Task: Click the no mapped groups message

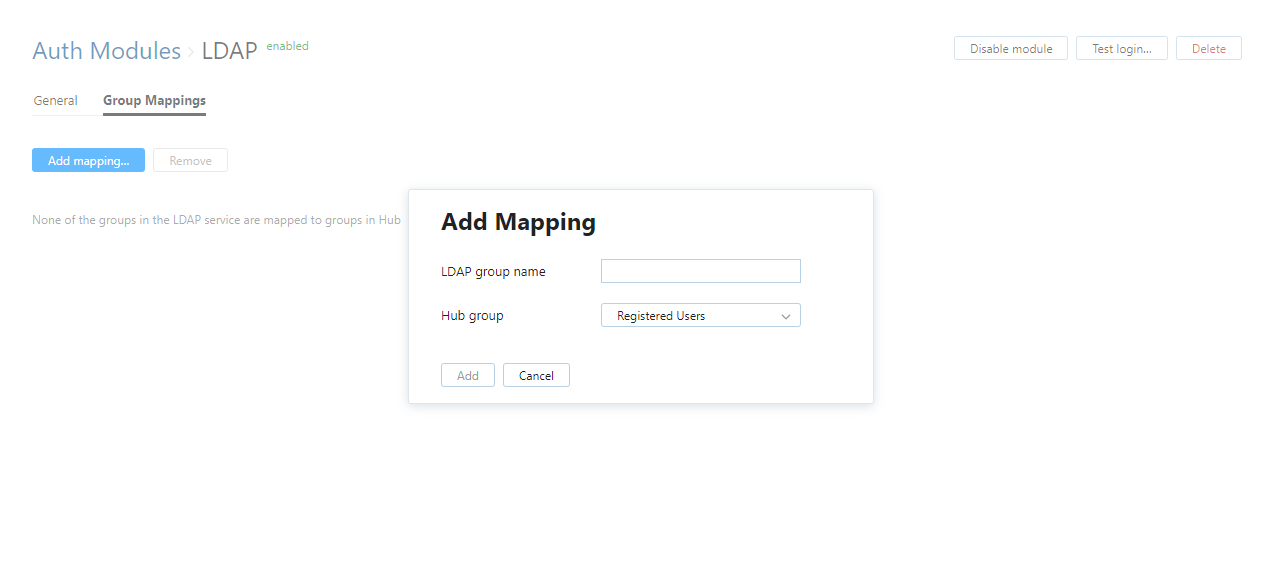Action: (216, 220)
